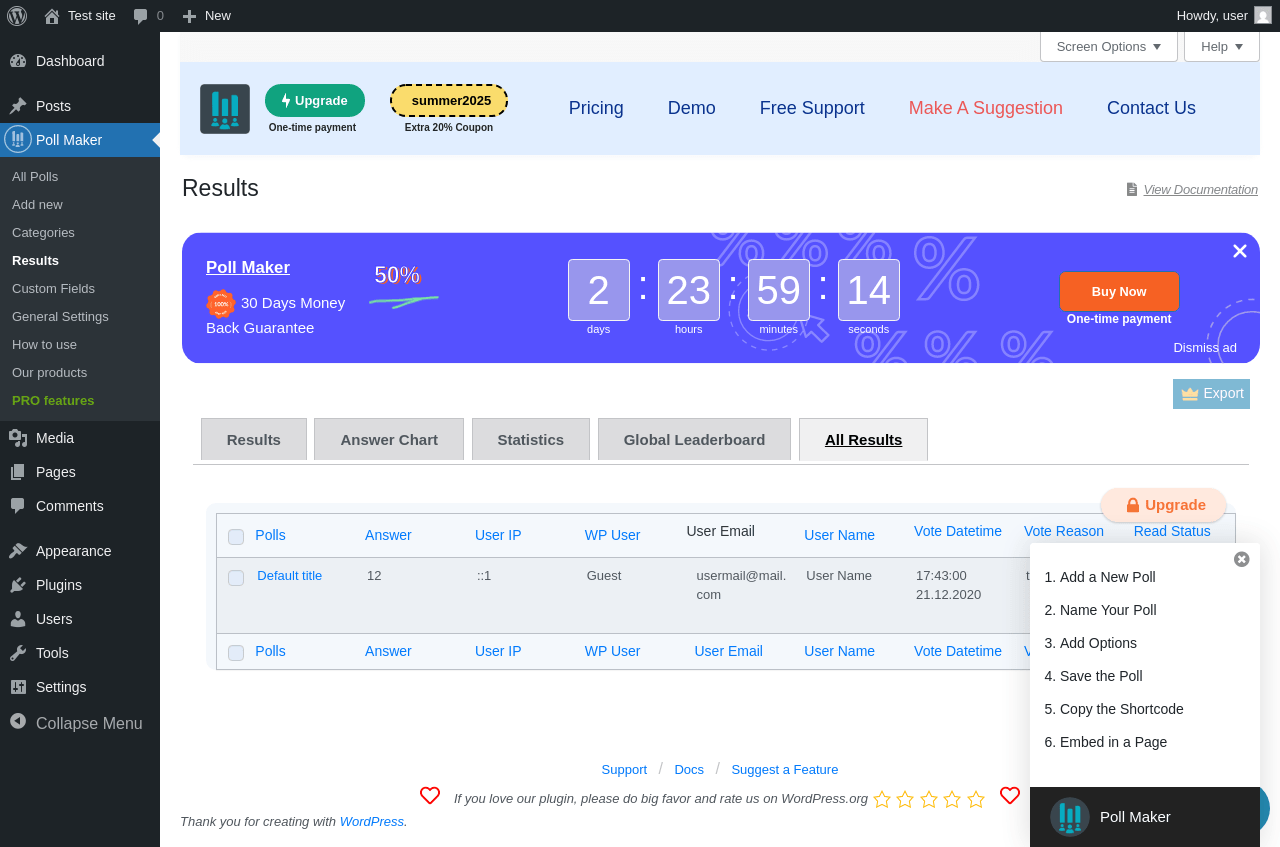Click Dismiss ad in the promo banner
Viewport: 1280px width, 847px height.
tap(1205, 348)
